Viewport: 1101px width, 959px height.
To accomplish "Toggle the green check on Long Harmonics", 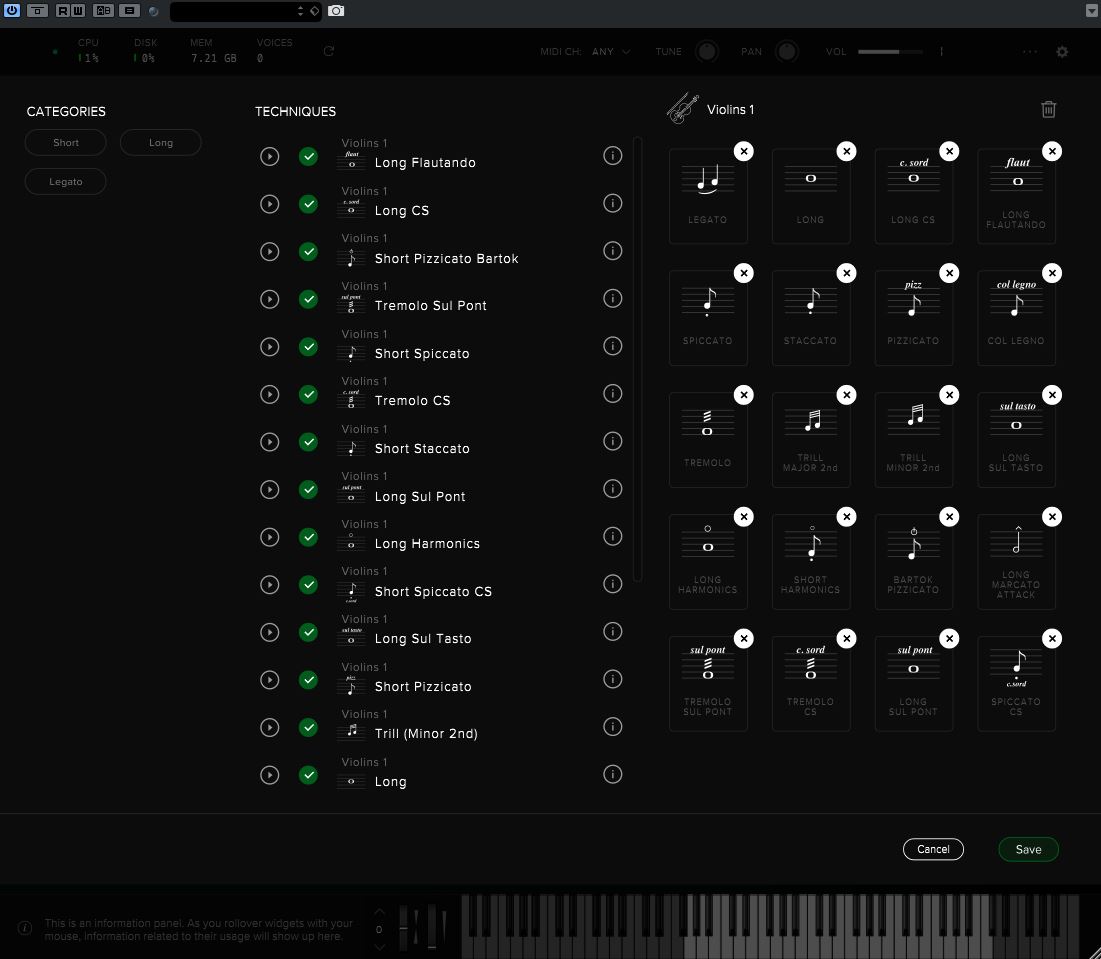I will click(x=308, y=537).
